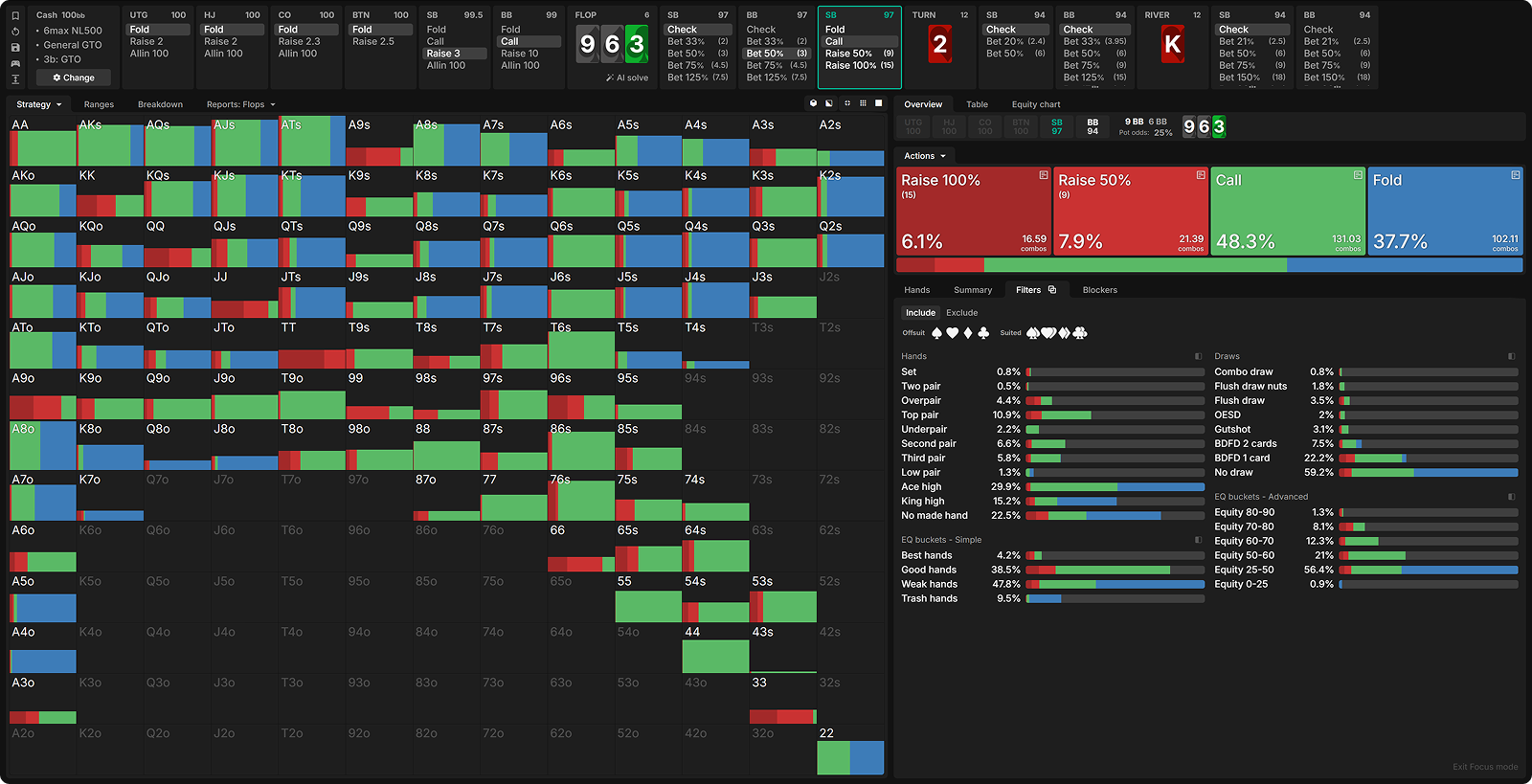Open the Actions dropdown
The image size is (1532, 784).
pyautogui.click(x=924, y=156)
